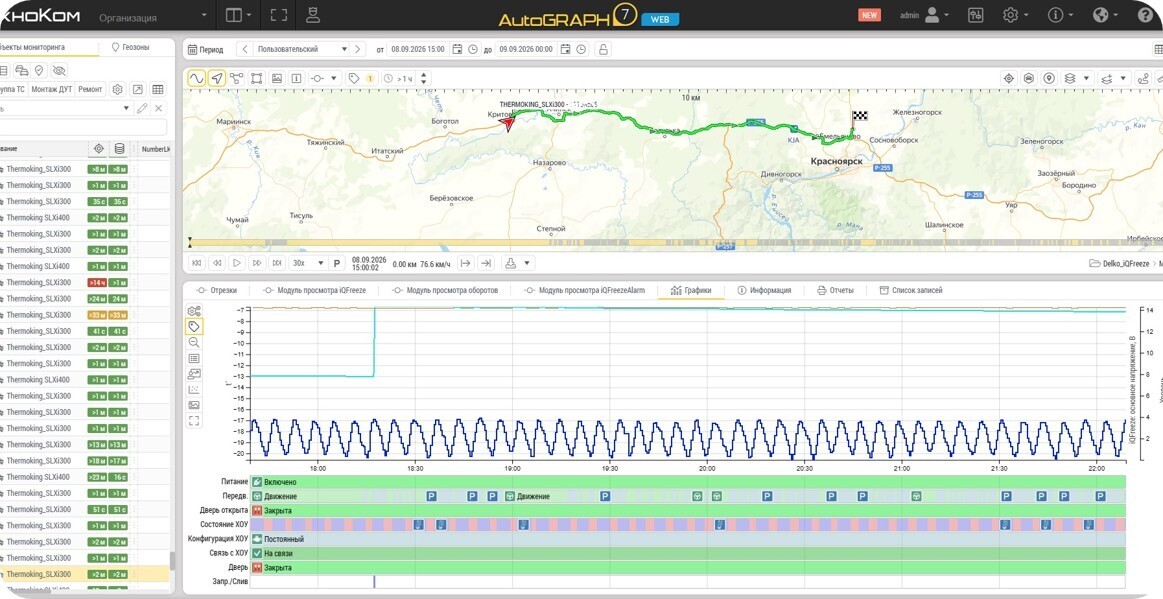Open the gear settings menu in the top bar

point(1015,15)
